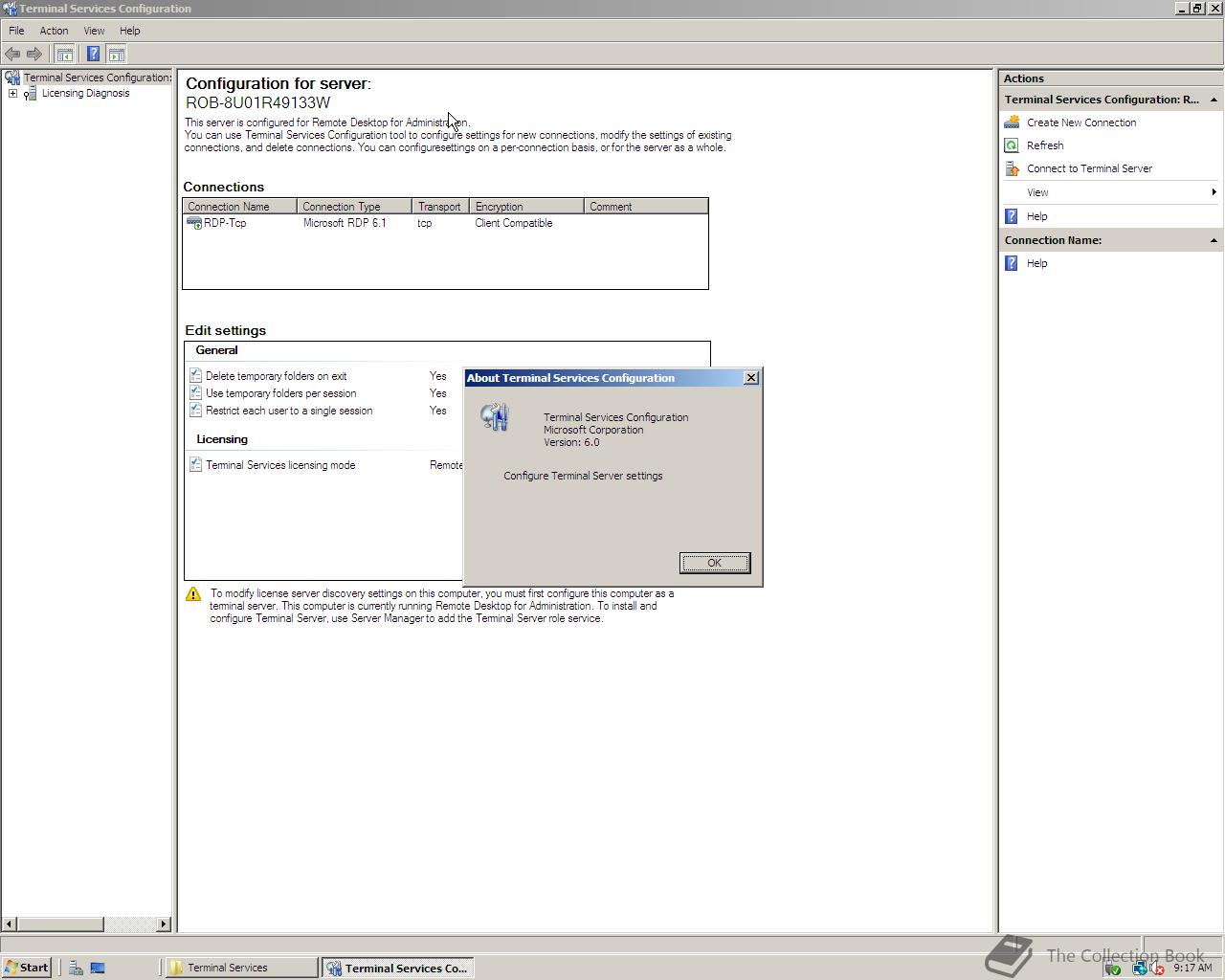Screen dimensions: 1225x980
Task: Click the Transport column header
Action: [x=441, y=207]
